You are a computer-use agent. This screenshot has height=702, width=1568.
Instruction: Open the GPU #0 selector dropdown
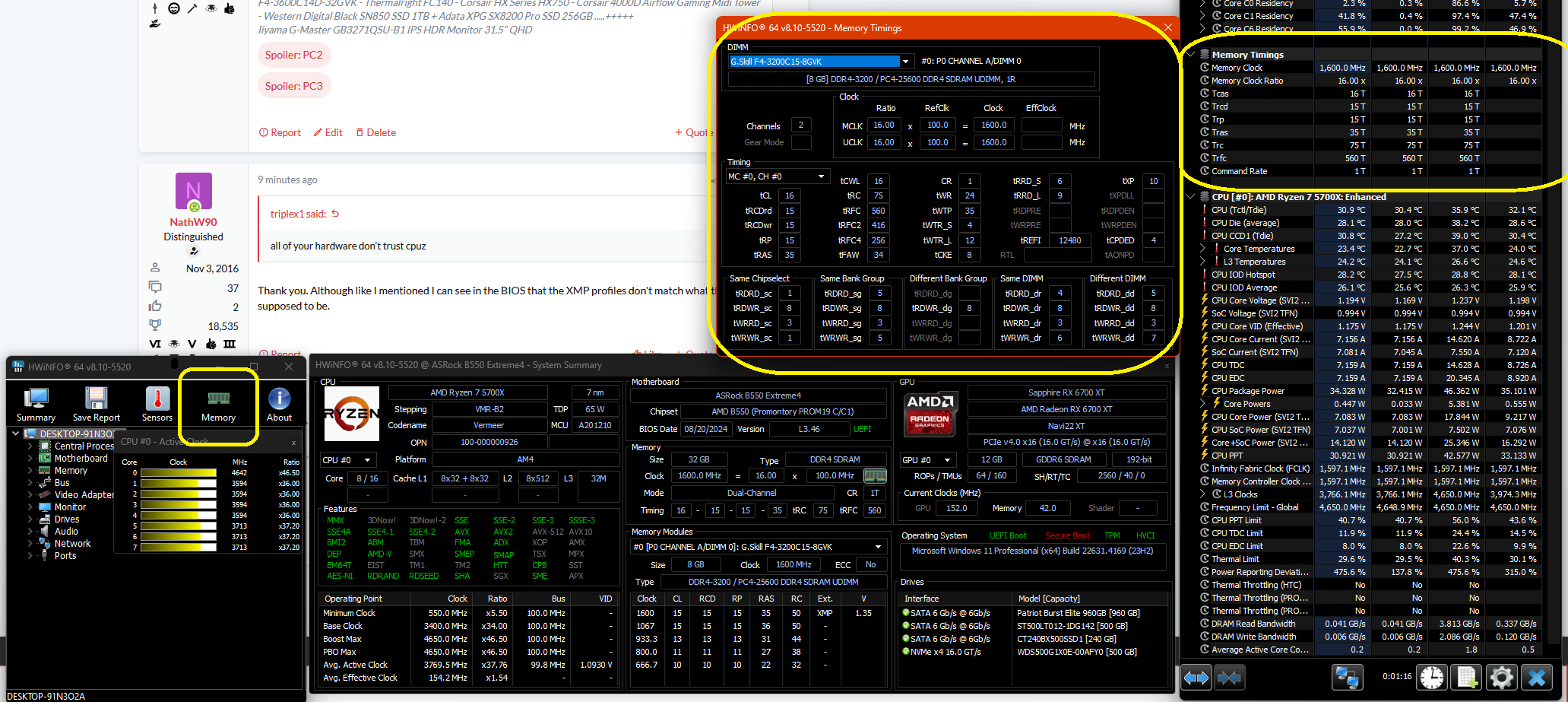[927, 460]
